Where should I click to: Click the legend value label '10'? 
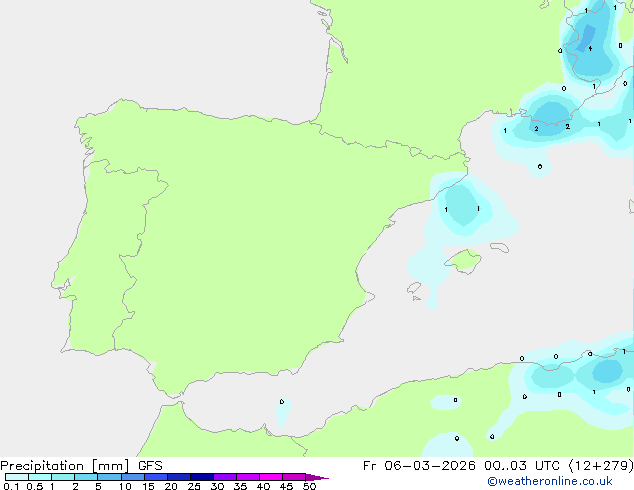point(125,486)
